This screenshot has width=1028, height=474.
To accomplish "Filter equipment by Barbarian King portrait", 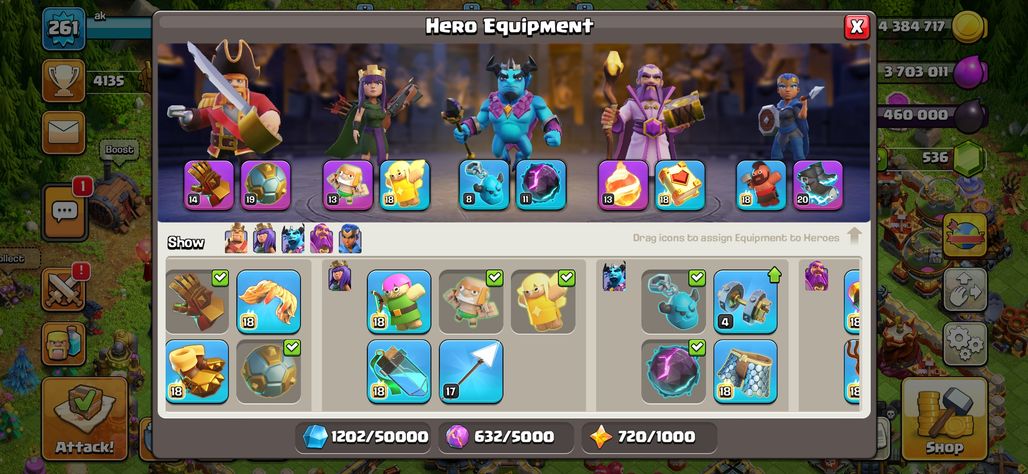I will (236, 239).
